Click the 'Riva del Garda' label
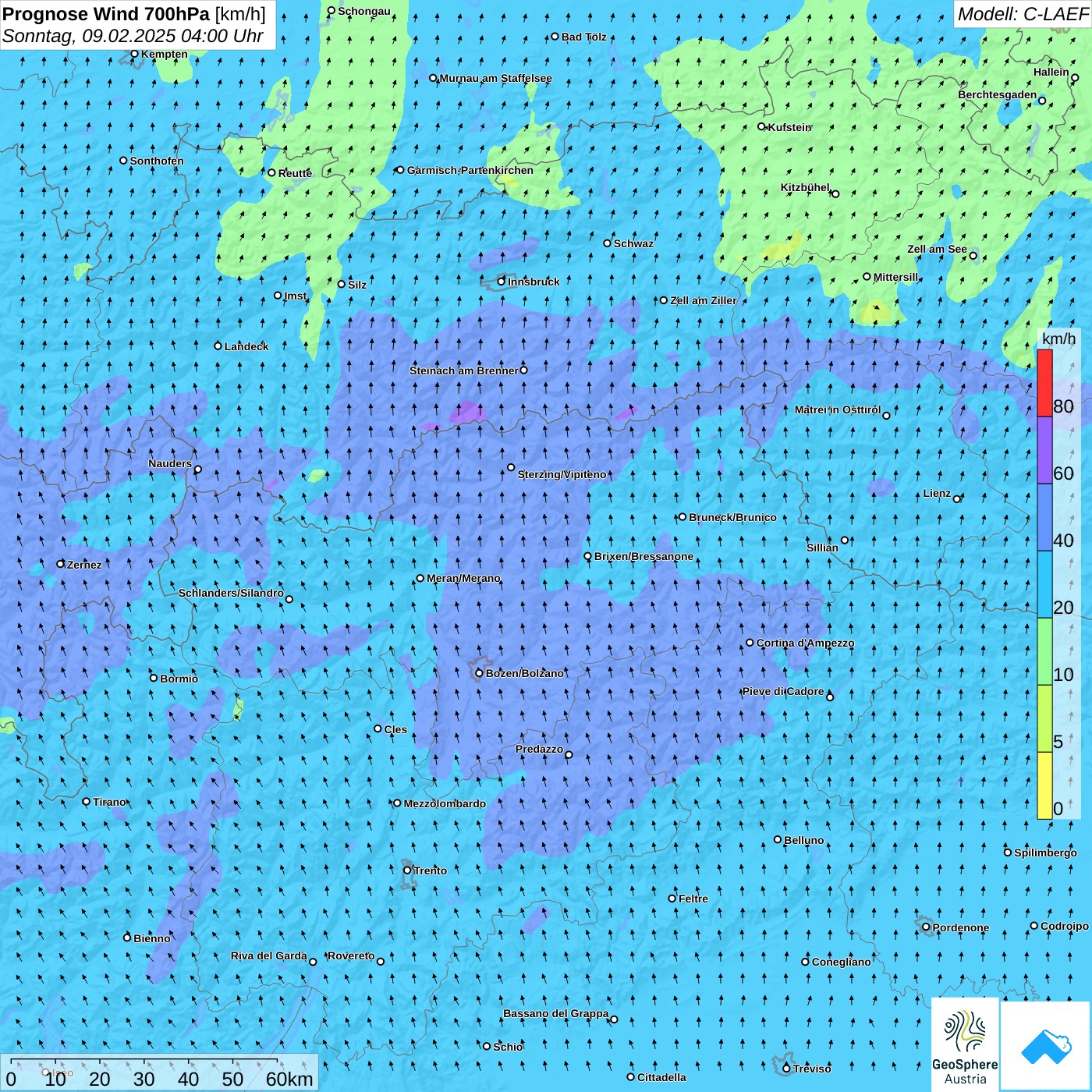Viewport: 1092px width, 1092px height. point(269,955)
